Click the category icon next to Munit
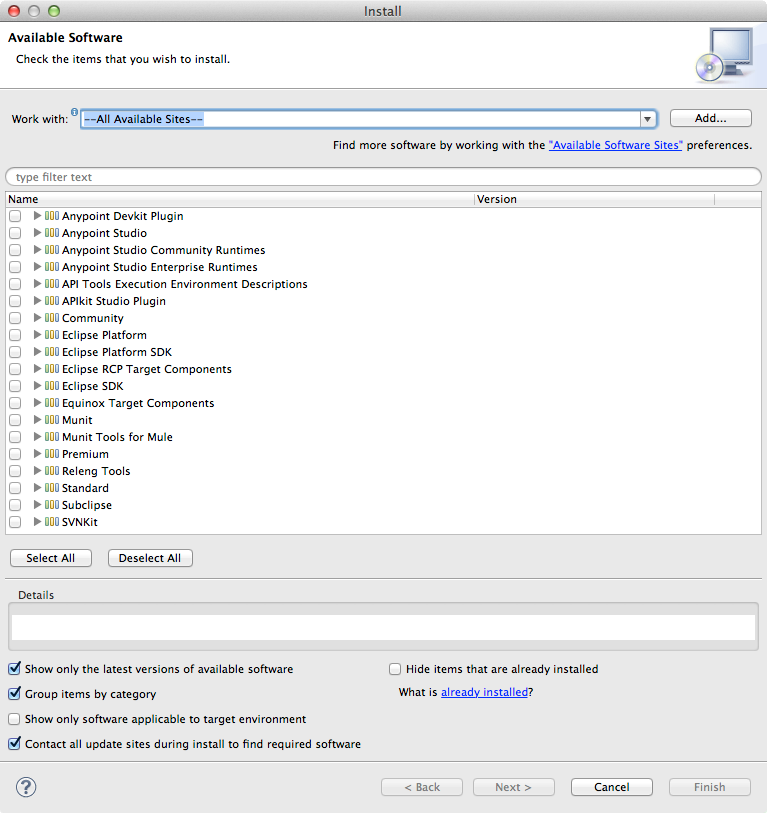 [52, 420]
